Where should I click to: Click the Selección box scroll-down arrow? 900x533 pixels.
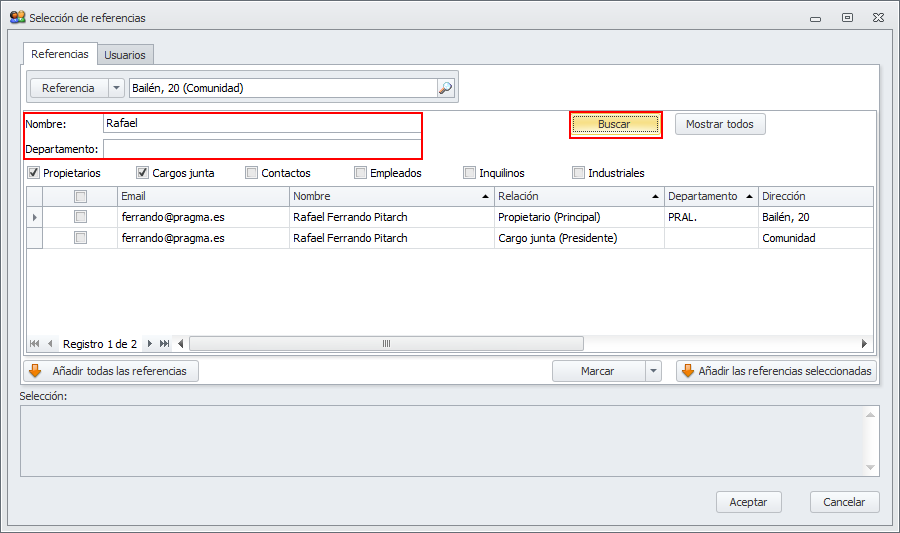coord(870,468)
